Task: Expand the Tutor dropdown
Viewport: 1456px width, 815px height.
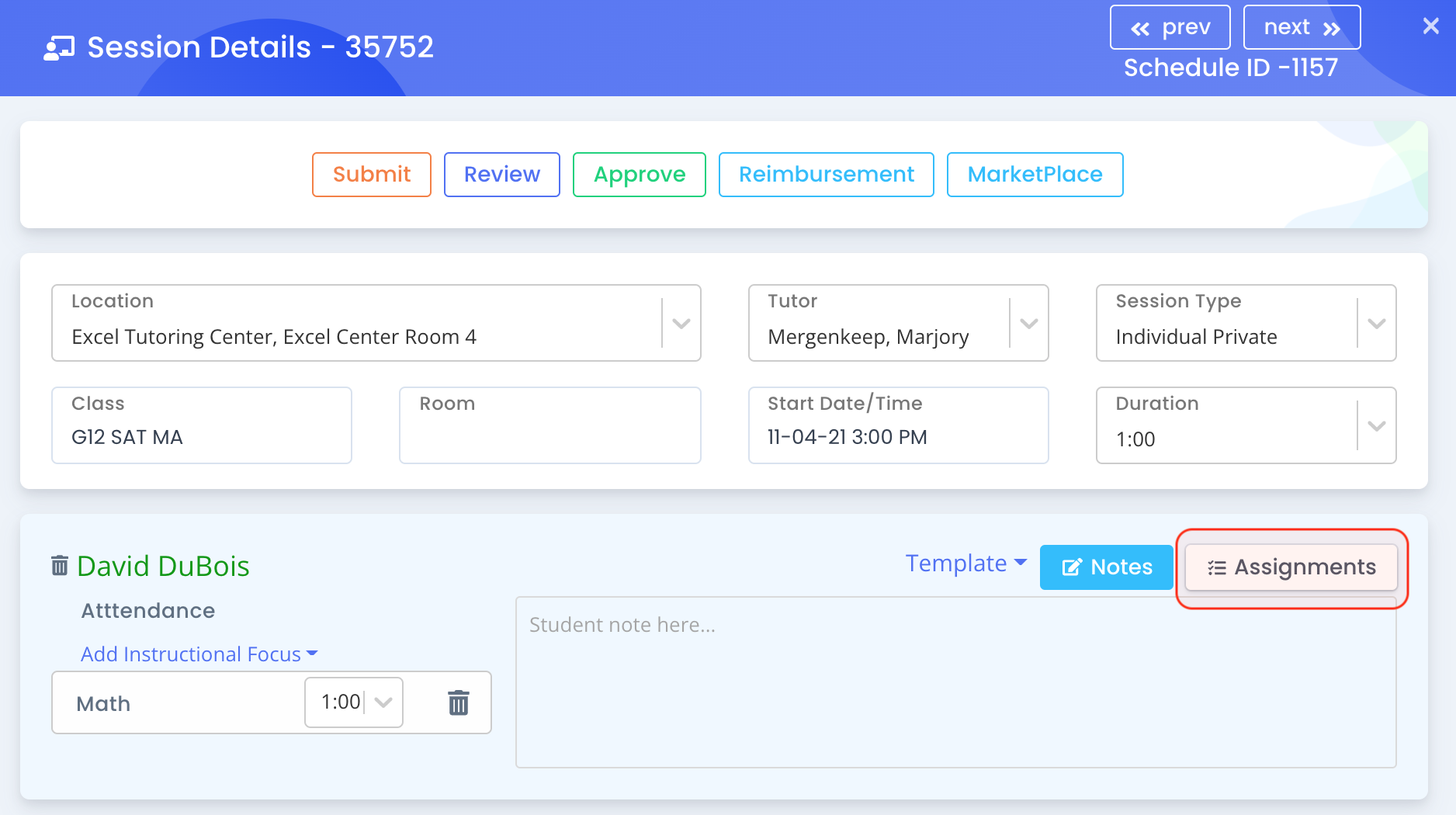Action: click(1029, 324)
